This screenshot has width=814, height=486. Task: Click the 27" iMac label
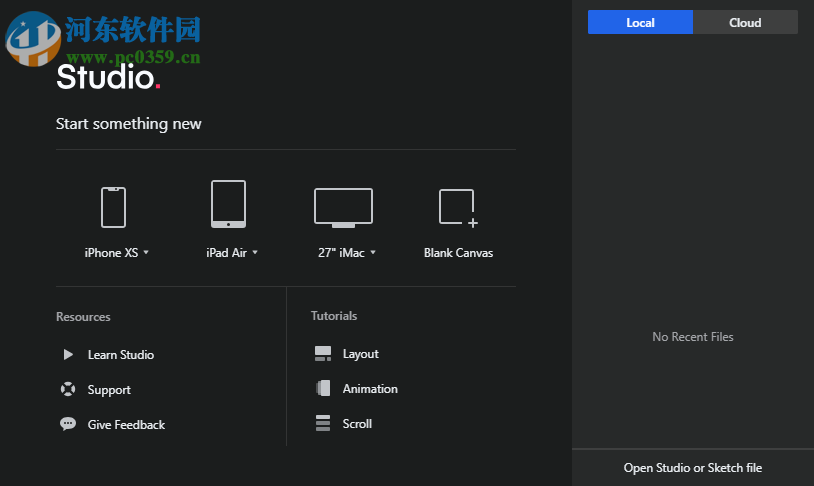tap(341, 253)
